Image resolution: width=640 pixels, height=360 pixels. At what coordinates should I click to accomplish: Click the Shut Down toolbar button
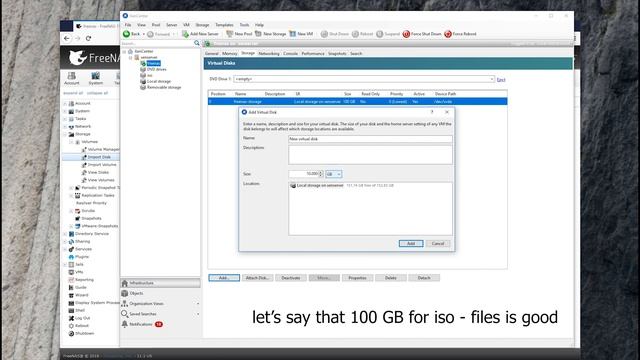point(335,34)
